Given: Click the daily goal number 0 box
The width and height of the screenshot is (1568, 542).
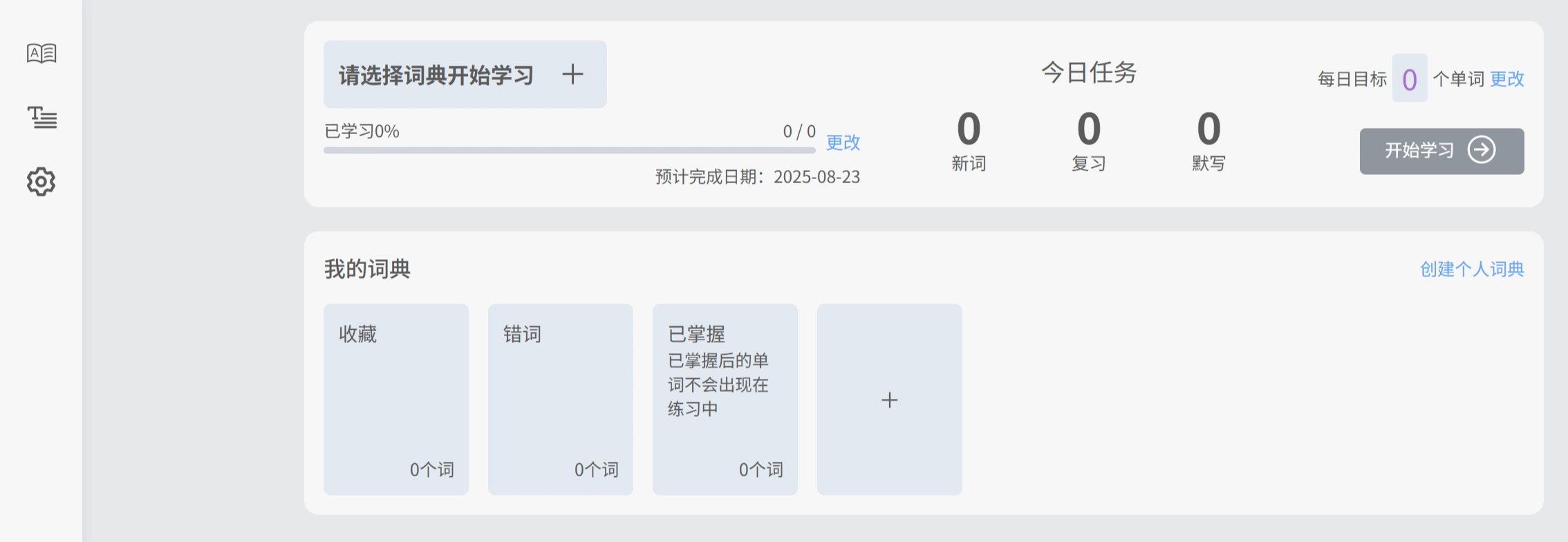Looking at the screenshot, I should point(1410,78).
